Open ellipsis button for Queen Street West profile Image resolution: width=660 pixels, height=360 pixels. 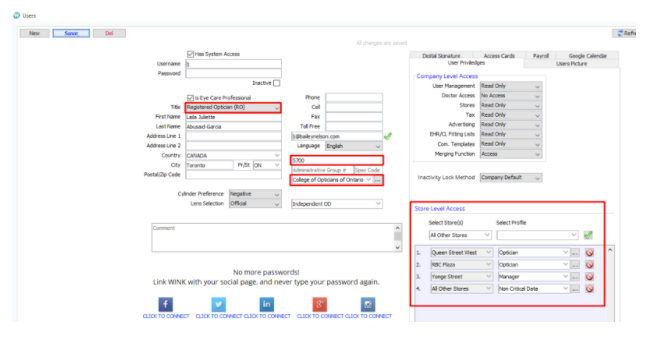coord(575,253)
